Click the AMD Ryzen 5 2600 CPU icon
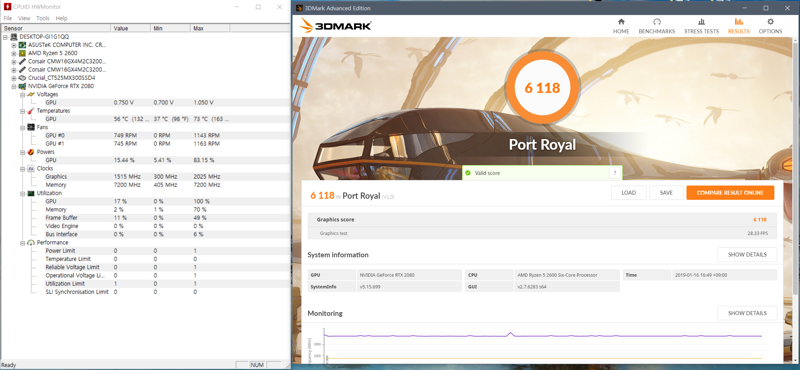The height and width of the screenshot is (370, 800). tap(22, 53)
